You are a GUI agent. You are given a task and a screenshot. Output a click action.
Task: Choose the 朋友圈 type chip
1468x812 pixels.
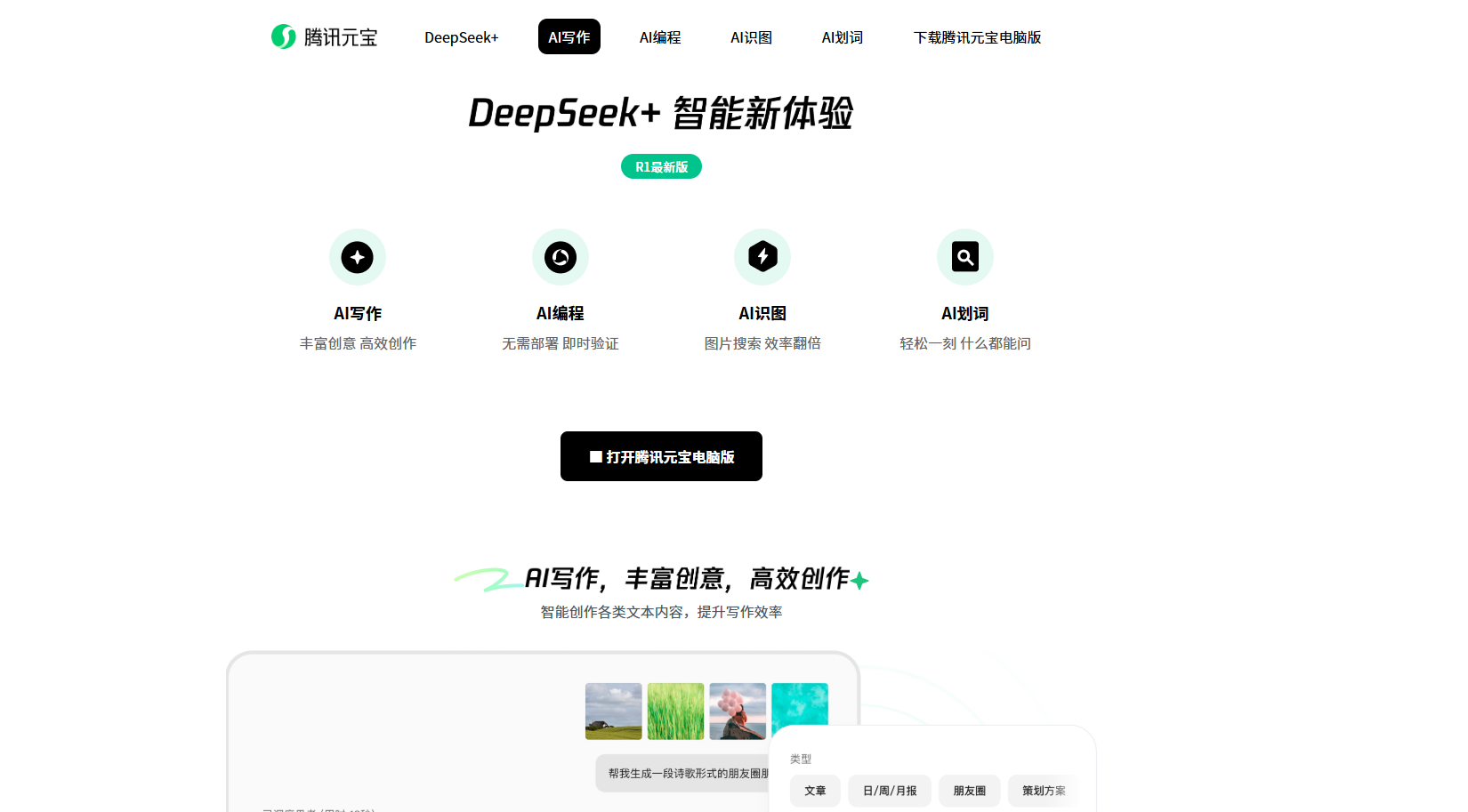(970, 791)
